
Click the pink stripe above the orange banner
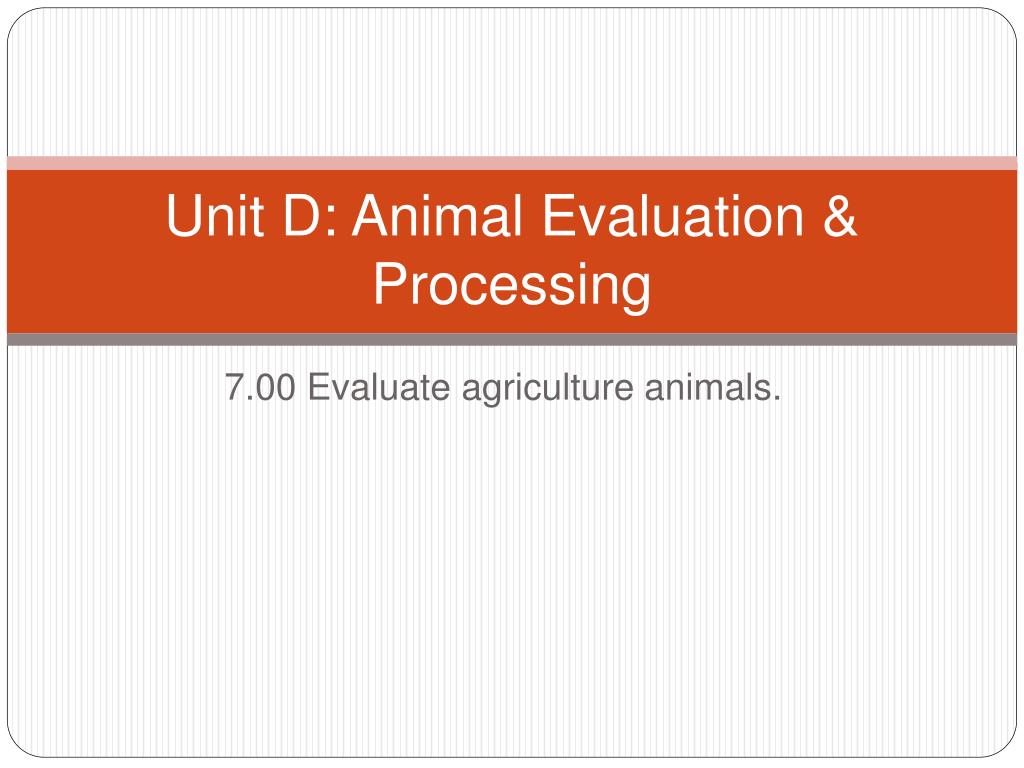coord(512,163)
